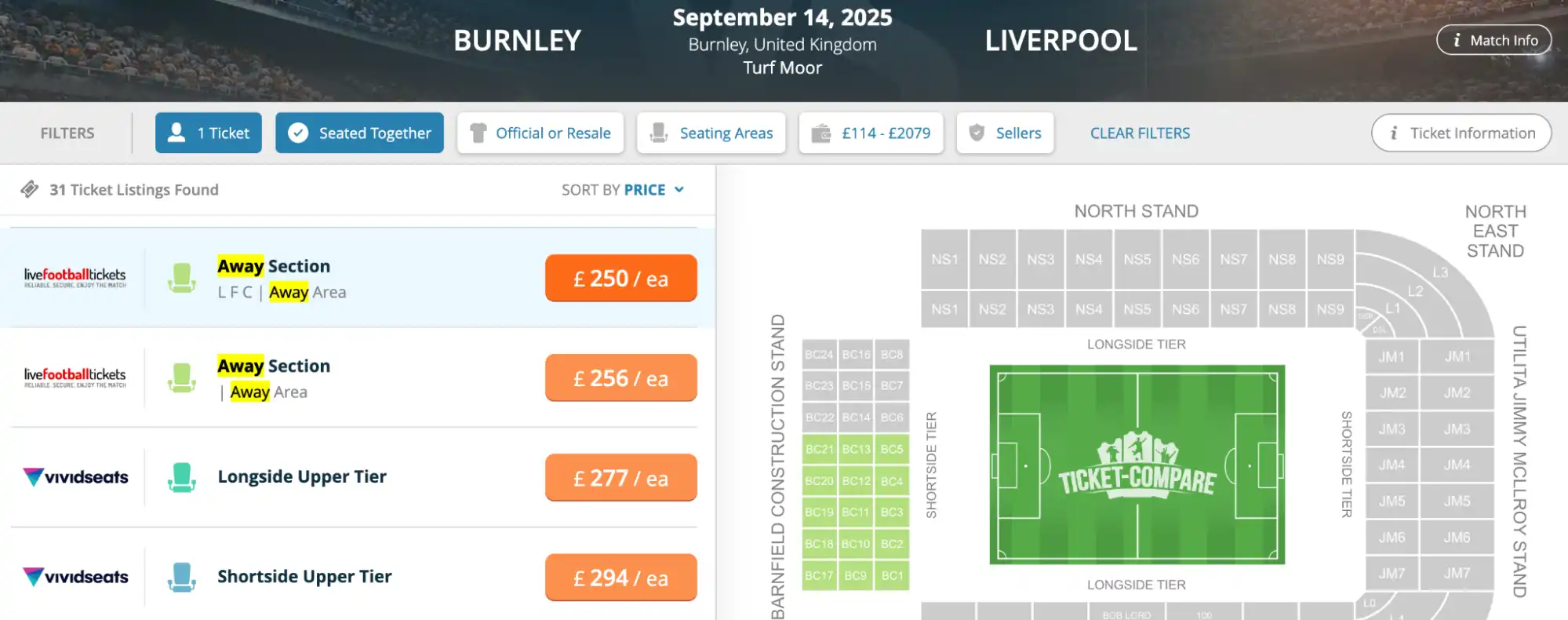Click the green seat icon on the £250 listing
Viewport: 1568px width, 620px height.
click(183, 278)
